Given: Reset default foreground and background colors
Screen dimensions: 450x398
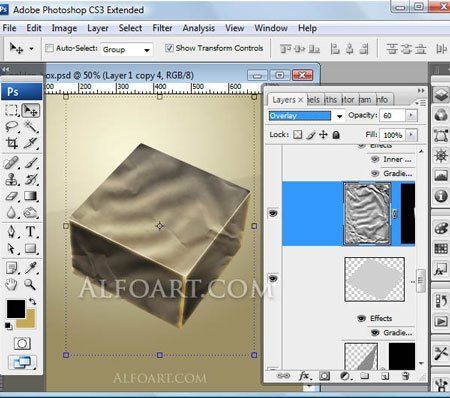Looking at the screenshot, I should click(8, 326).
